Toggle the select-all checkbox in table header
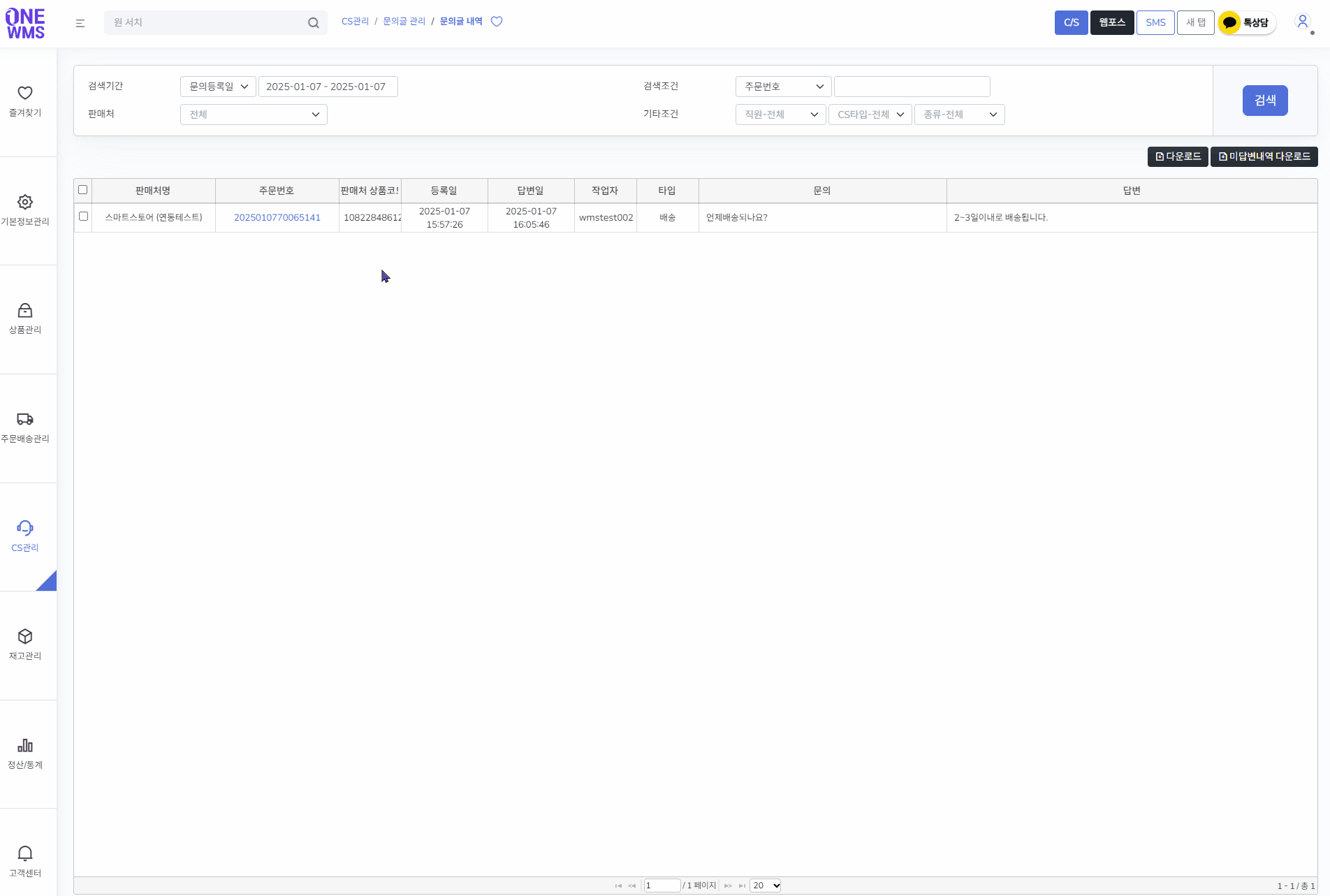Screen dimensions: 1330x896 coord(83,190)
